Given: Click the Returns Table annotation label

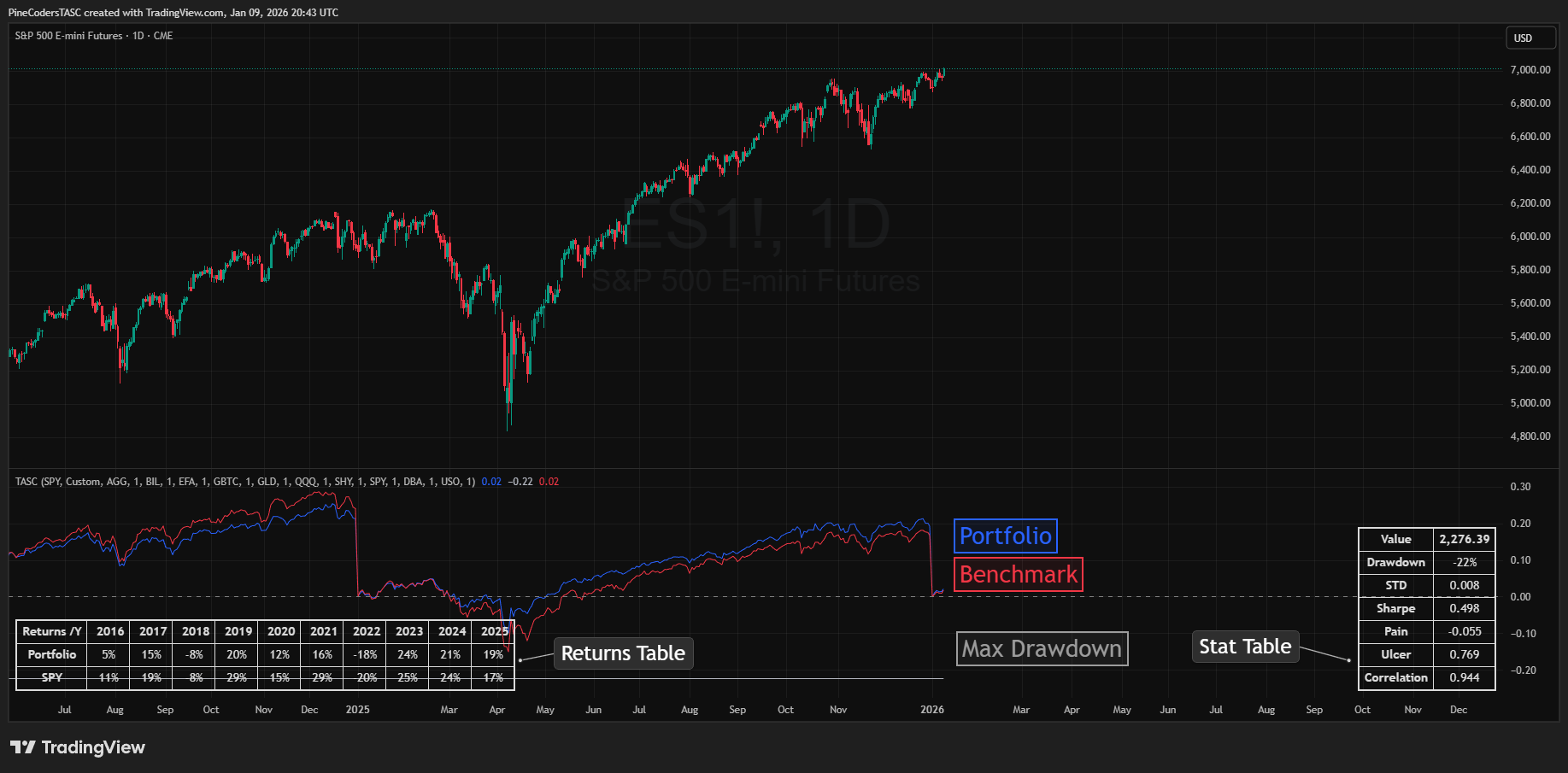Looking at the screenshot, I should (624, 653).
